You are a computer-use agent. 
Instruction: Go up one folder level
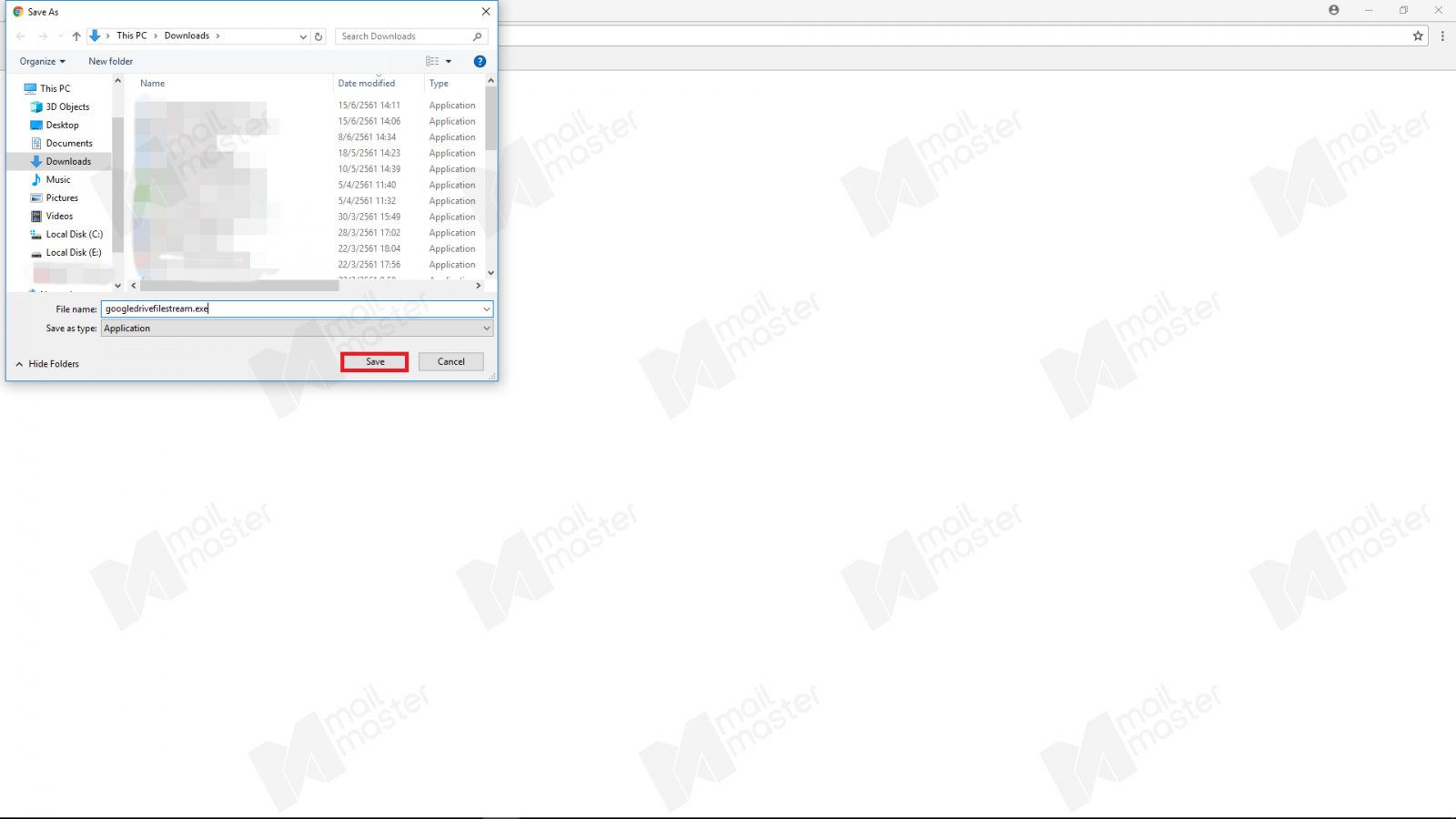coord(76,36)
